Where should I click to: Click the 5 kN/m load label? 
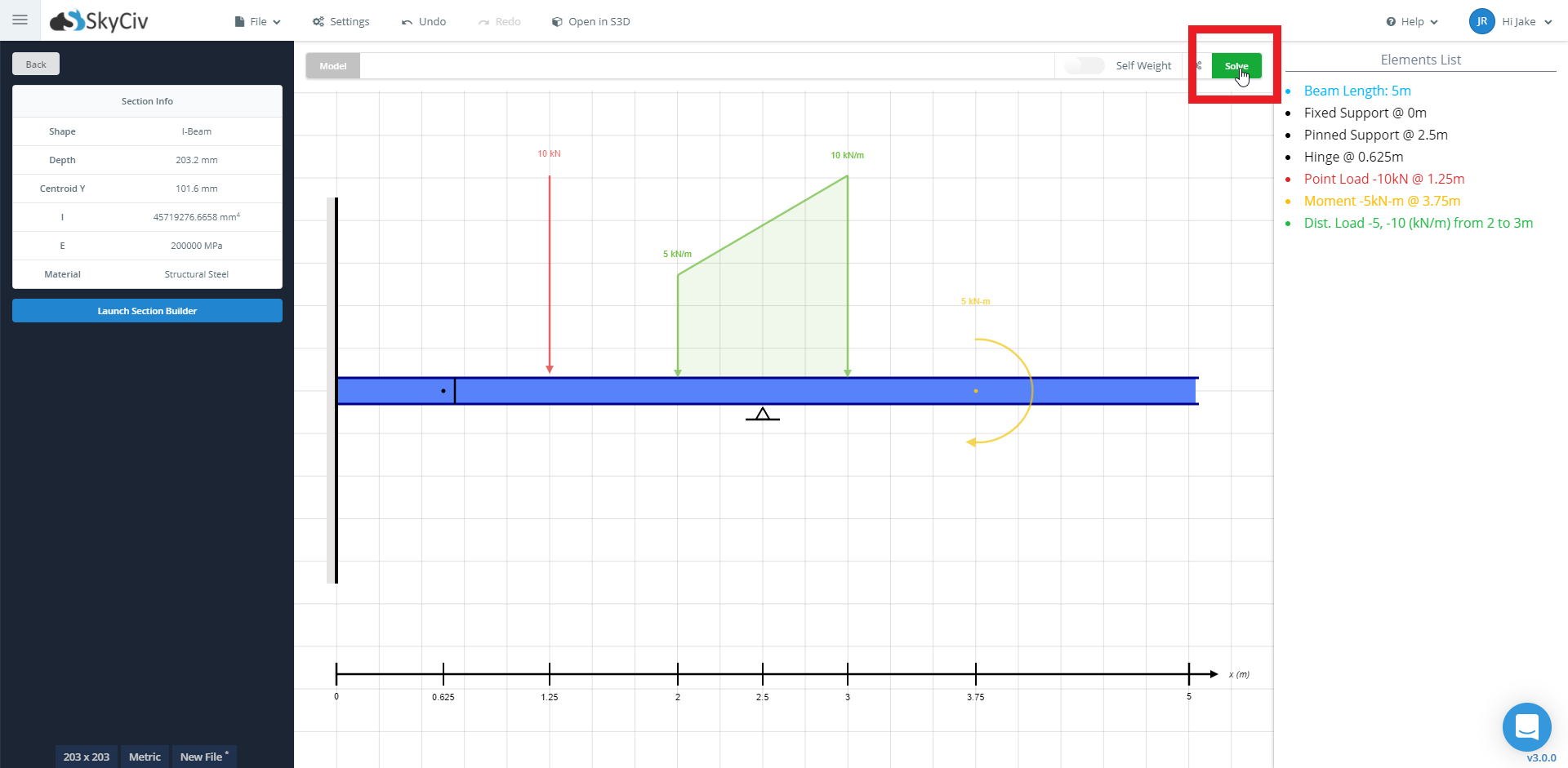pos(677,254)
